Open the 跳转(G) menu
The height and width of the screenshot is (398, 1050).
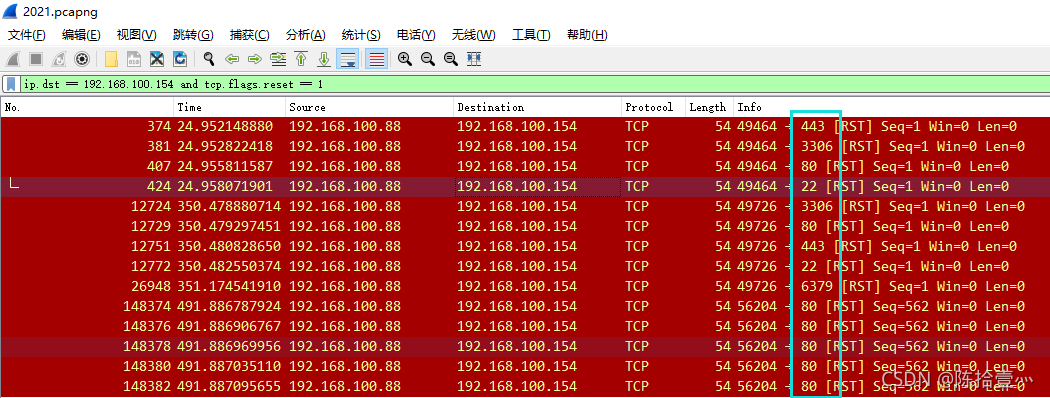pyautogui.click(x=193, y=35)
